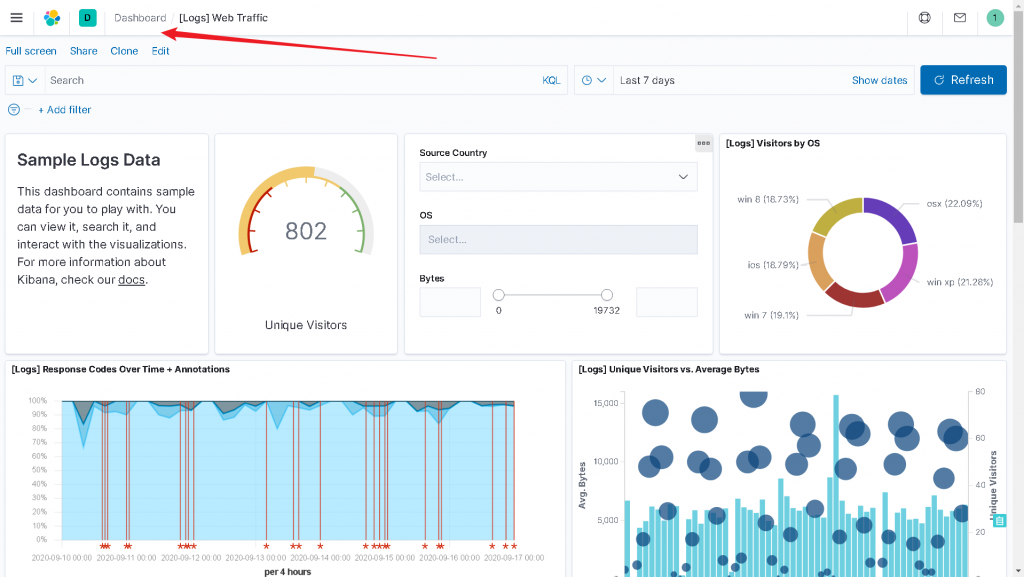Click the [Logs] Web Traffic breadcrumb
The height and width of the screenshot is (577, 1024).
223,18
